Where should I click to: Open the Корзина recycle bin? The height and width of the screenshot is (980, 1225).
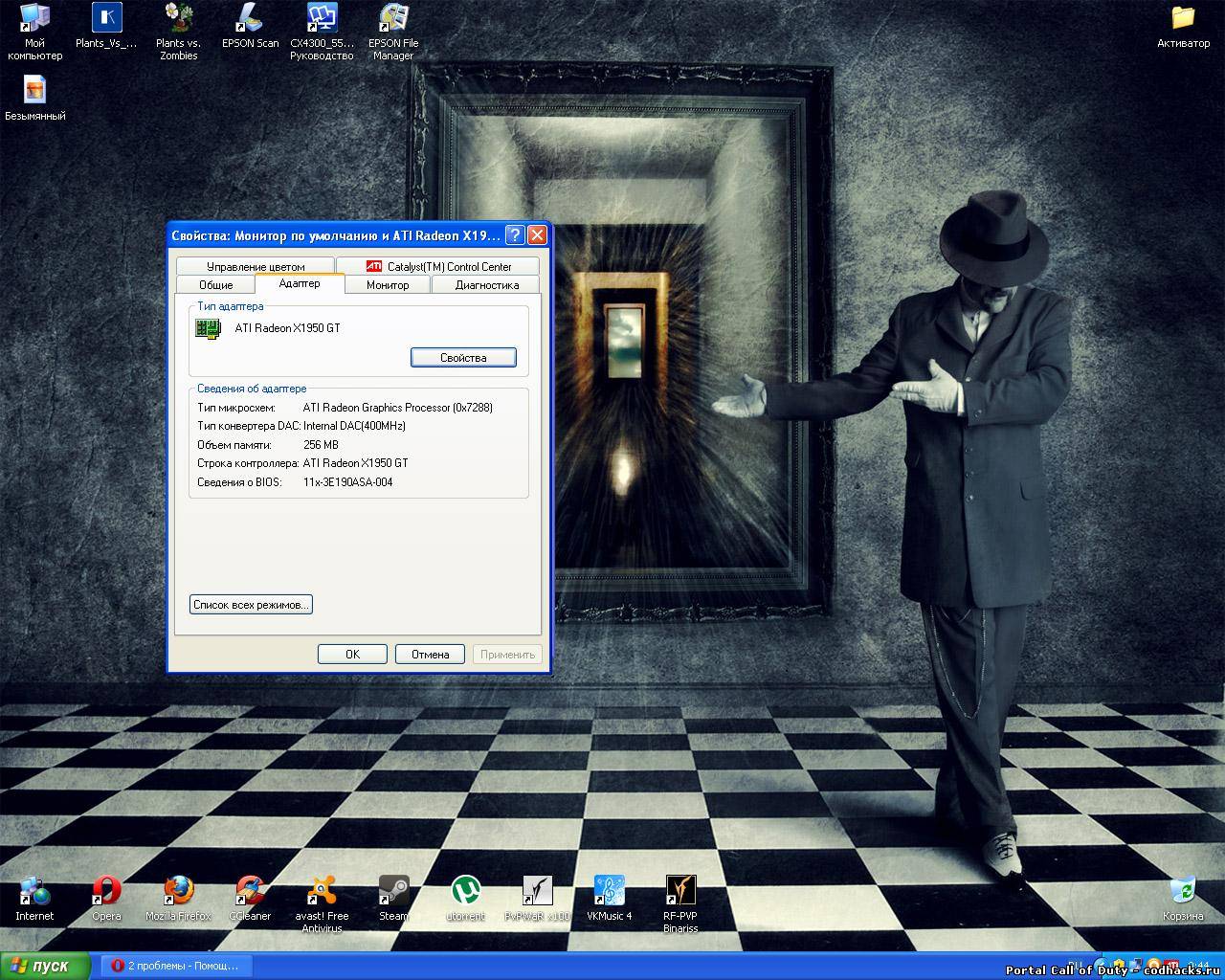(x=1183, y=899)
